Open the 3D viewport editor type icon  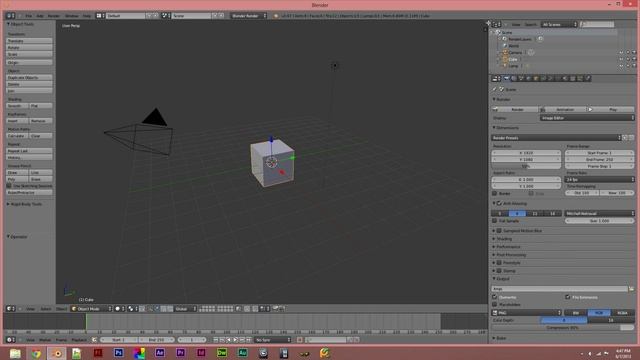click(10, 309)
